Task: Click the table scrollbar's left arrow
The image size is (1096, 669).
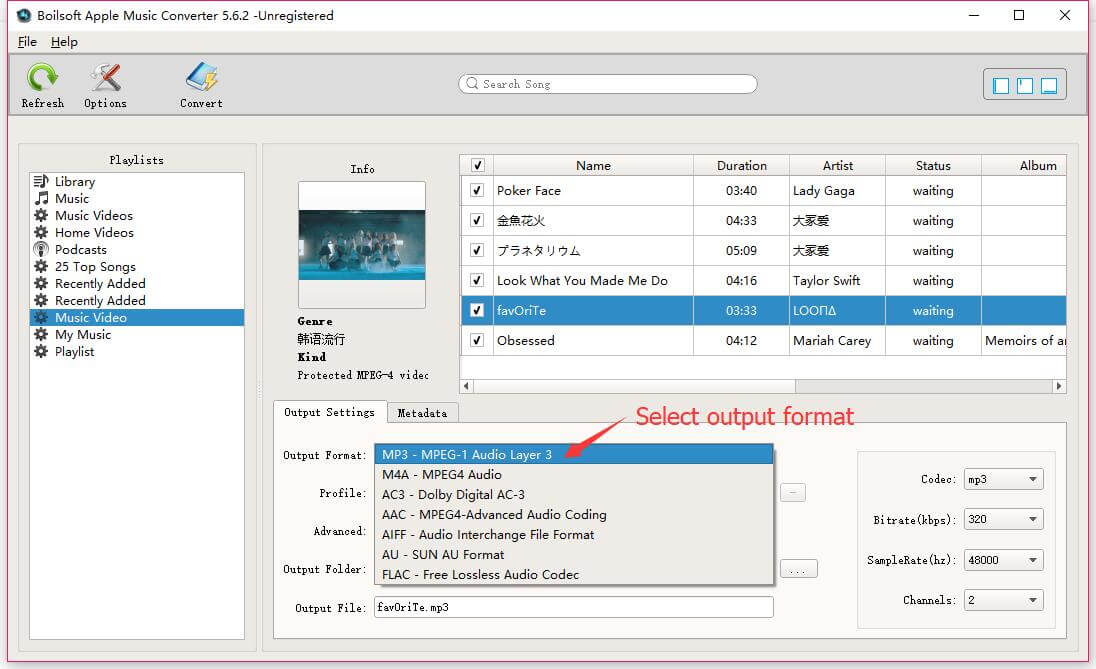Action: tap(467, 386)
